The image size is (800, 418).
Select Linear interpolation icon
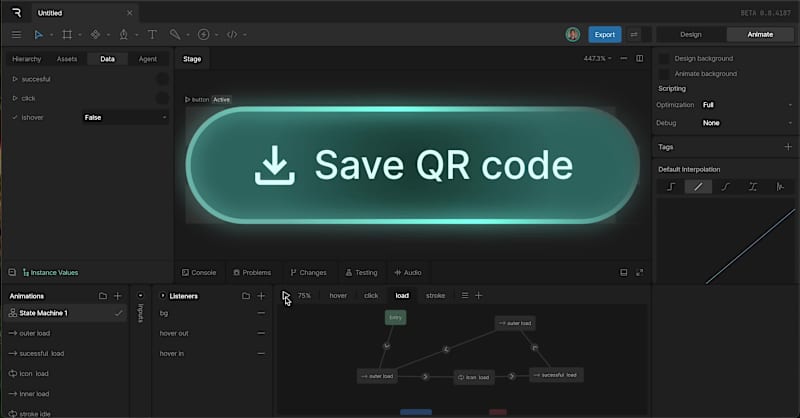pos(698,187)
